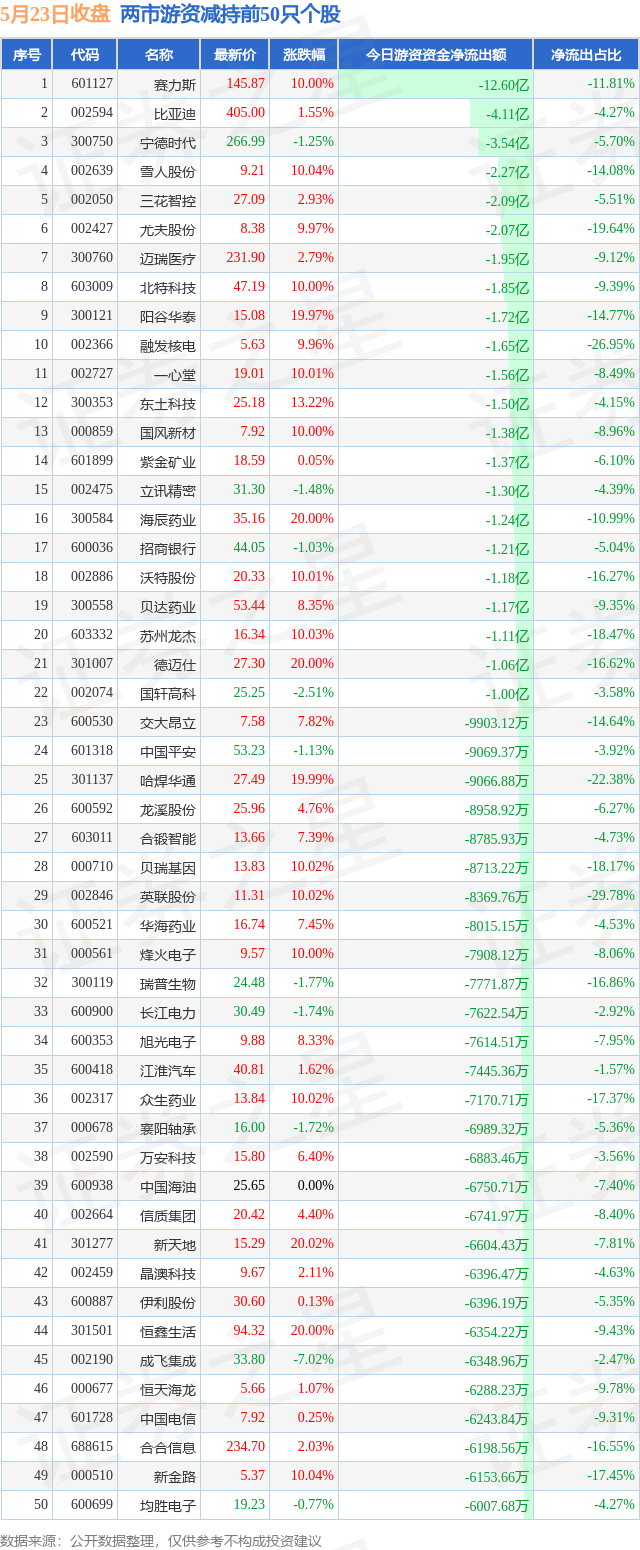Select stock name 一心堂
640x1550 pixels.
click(x=175, y=374)
